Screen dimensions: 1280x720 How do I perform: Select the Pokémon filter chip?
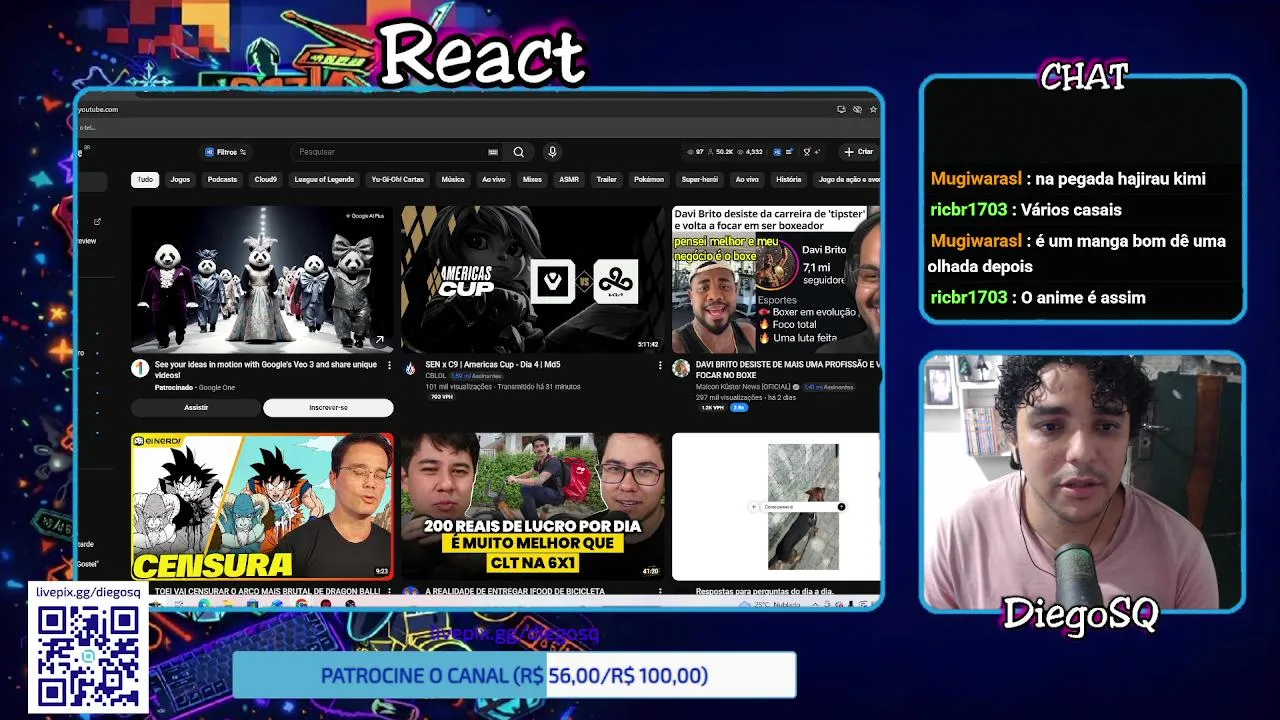[649, 180]
